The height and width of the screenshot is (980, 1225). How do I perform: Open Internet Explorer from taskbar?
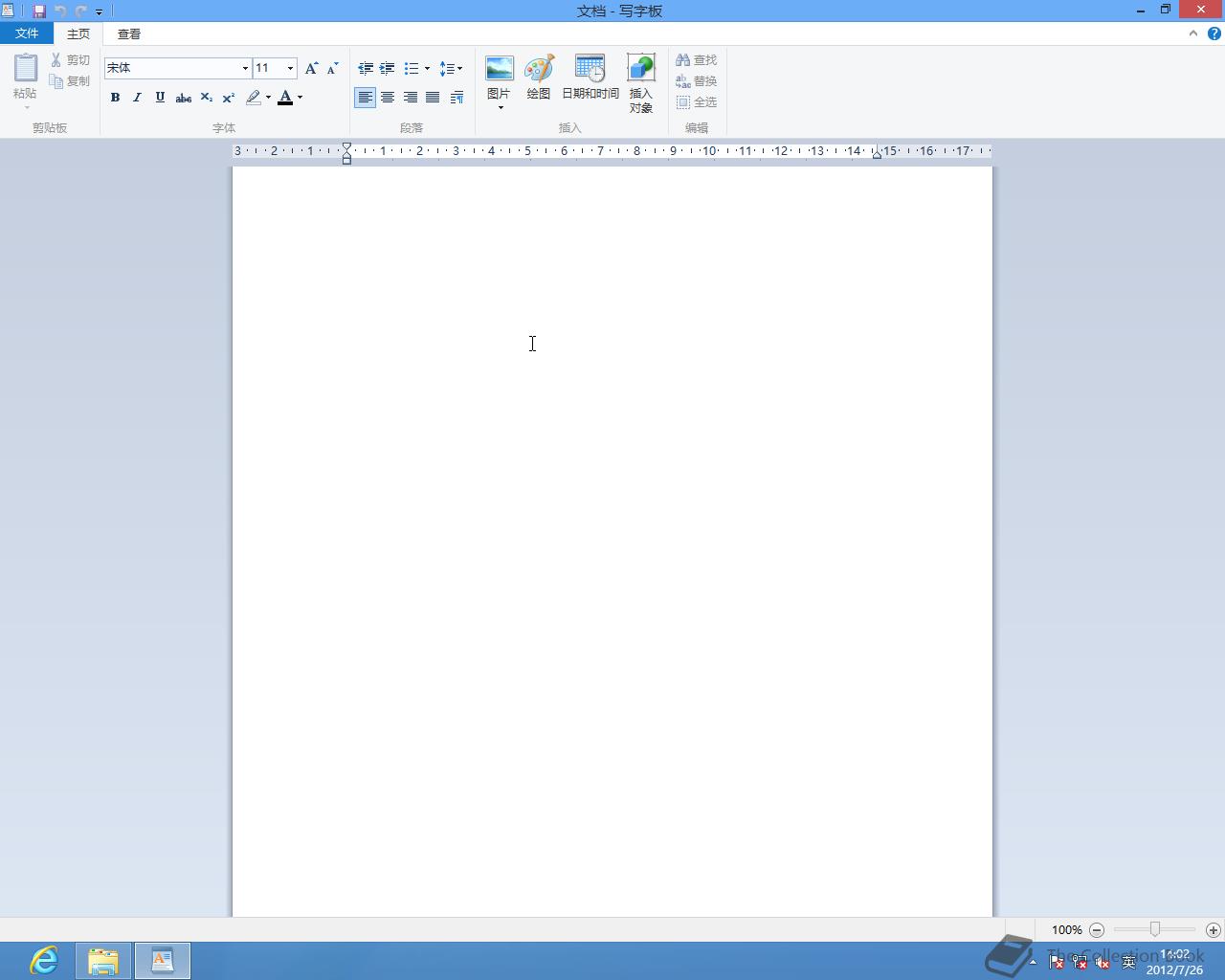(x=44, y=960)
